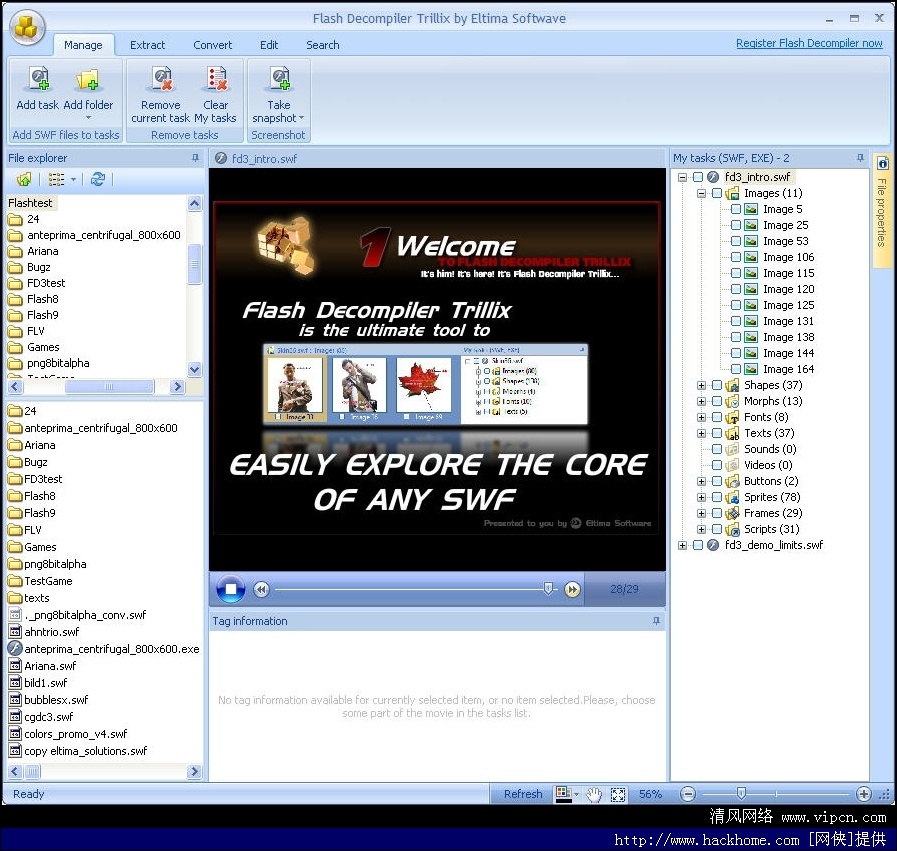The height and width of the screenshot is (851, 897).
Task: Select the Image 125 tree item
Action: coord(789,305)
